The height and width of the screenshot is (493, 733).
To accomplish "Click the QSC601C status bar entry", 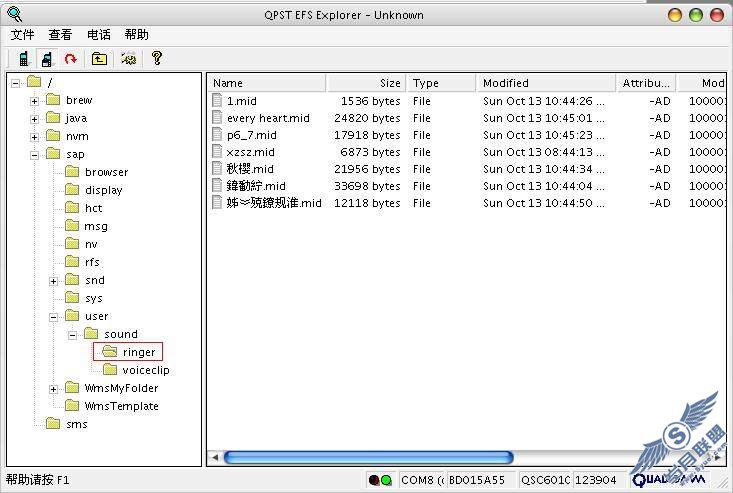I will coord(545,480).
